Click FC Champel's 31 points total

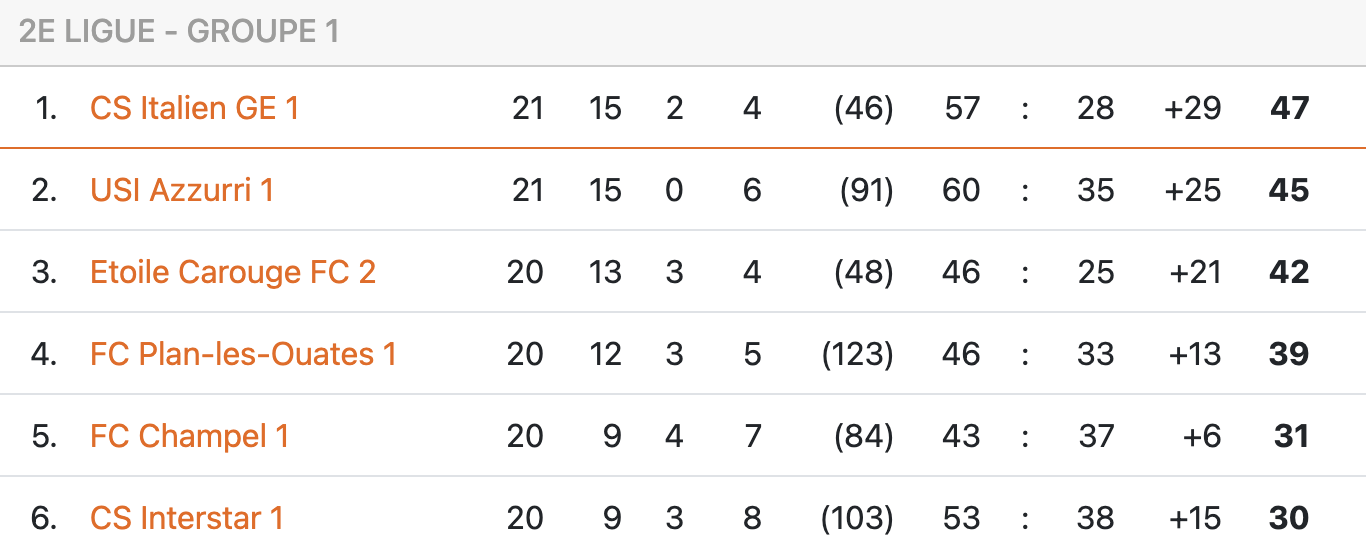coord(1291,436)
